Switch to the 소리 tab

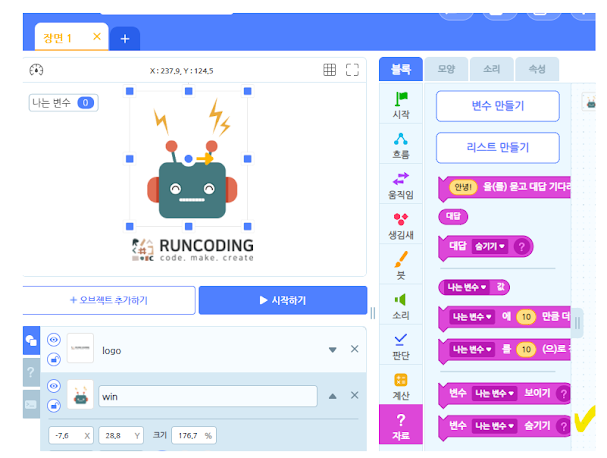click(x=492, y=69)
